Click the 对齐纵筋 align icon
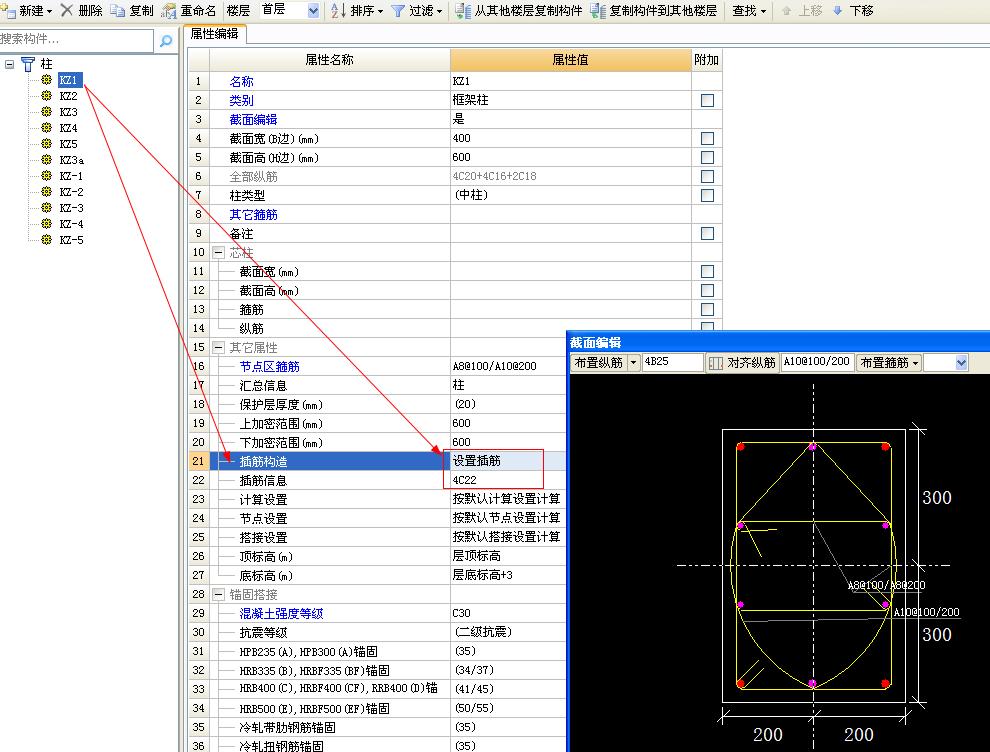The height and width of the screenshot is (752, 990). coord(715,363)
